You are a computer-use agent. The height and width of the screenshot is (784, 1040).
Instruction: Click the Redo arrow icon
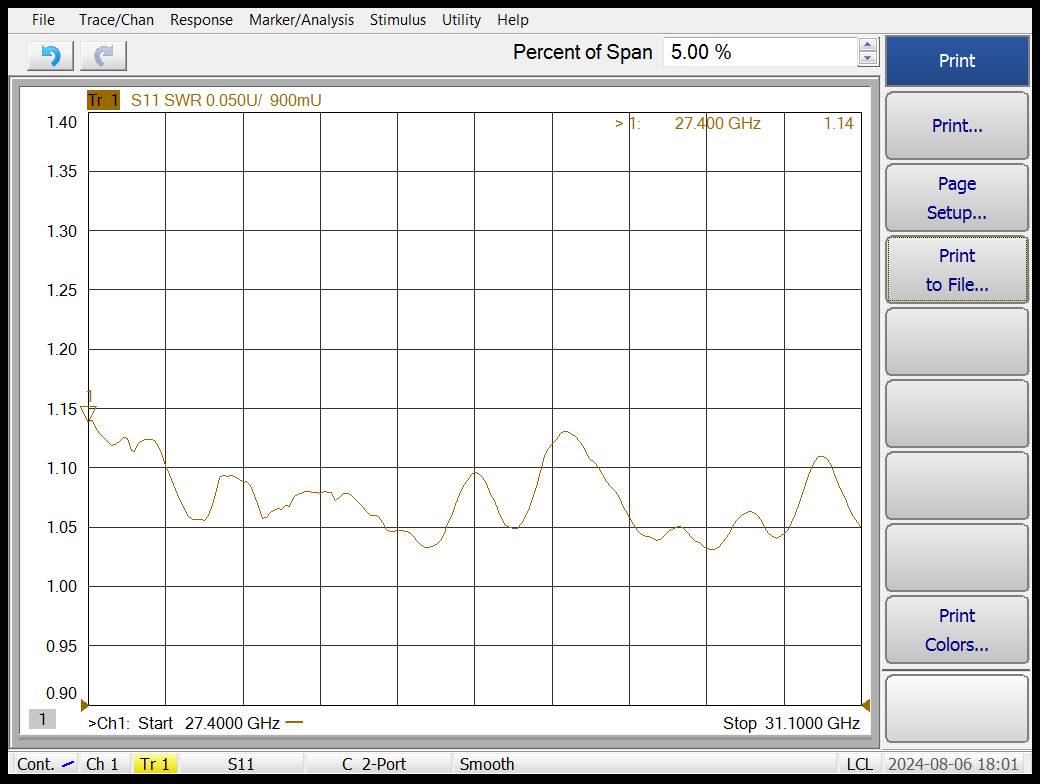pos(103,56)
